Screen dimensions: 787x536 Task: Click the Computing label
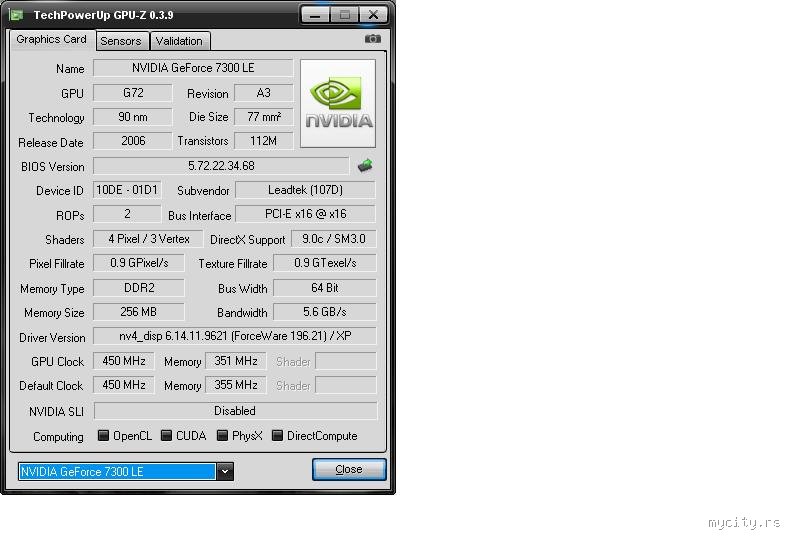[58, 437]
